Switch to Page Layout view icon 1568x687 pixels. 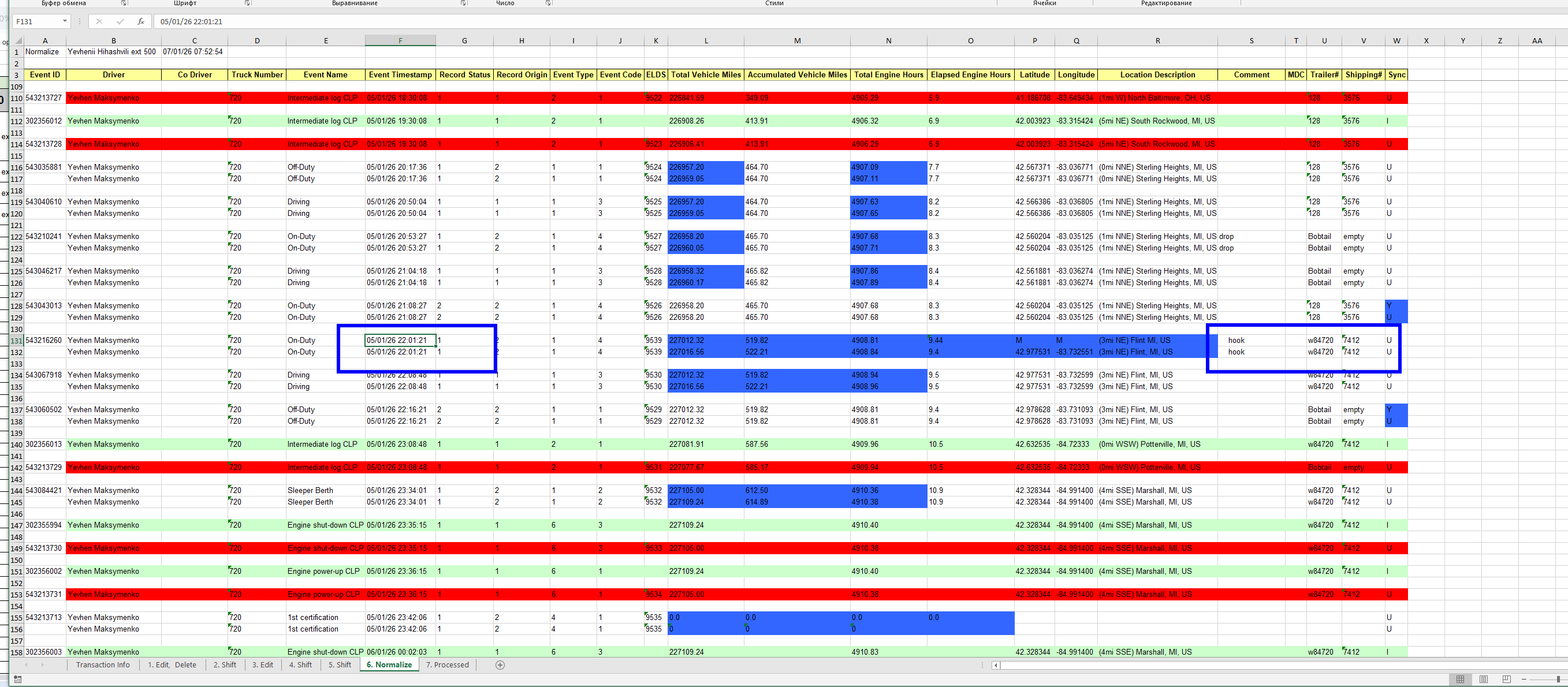[1483, 679]
